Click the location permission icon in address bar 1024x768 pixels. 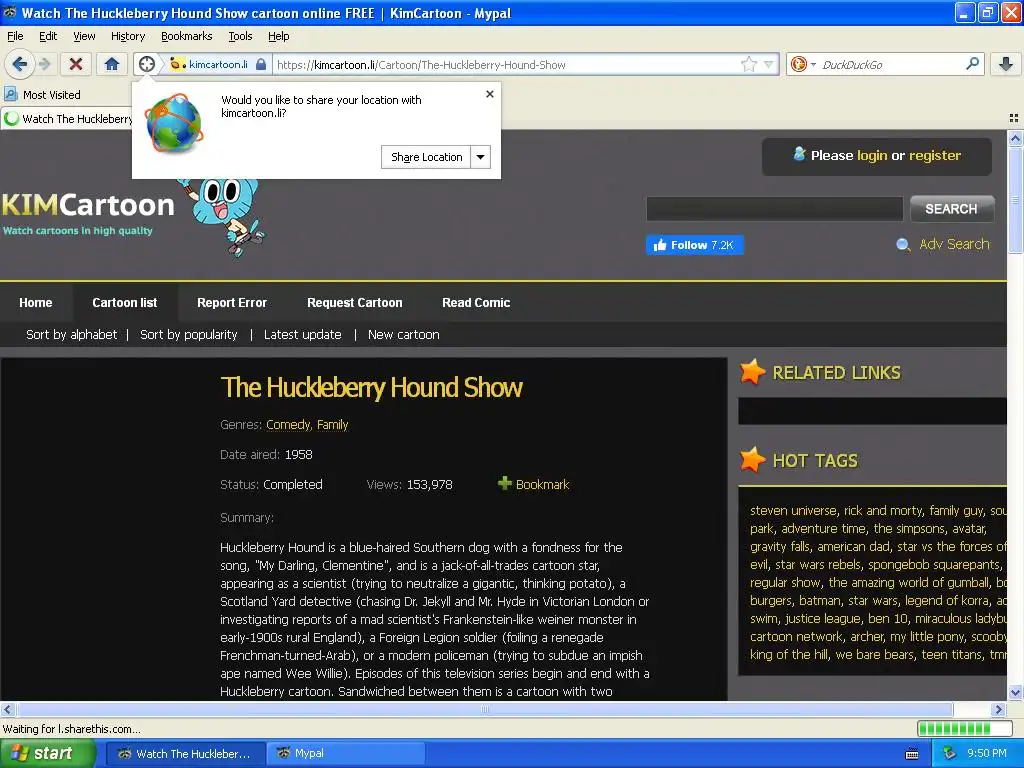147,64
